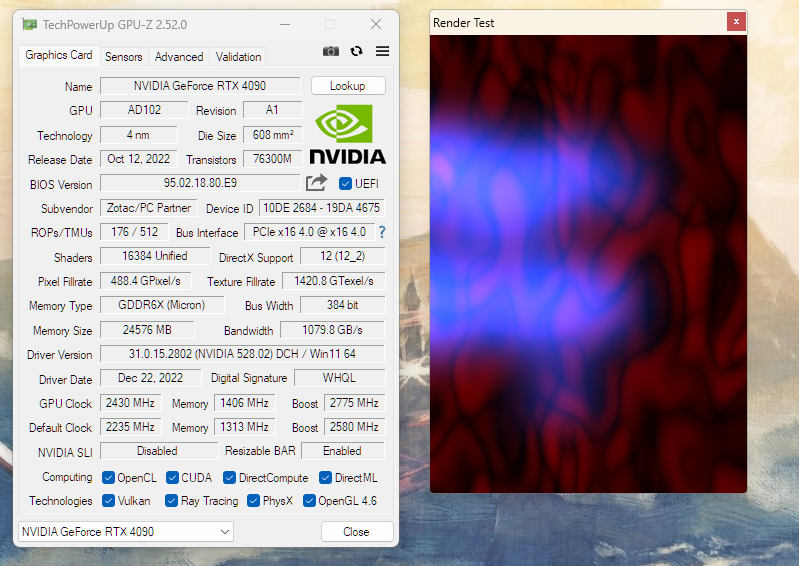Click the Shaders 16384 Unified field

(155, 256)
